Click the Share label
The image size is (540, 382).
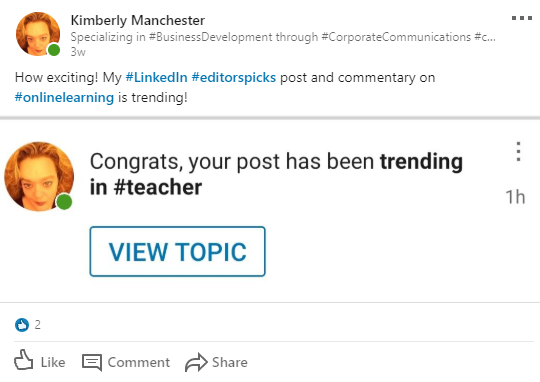pos(230,362)
